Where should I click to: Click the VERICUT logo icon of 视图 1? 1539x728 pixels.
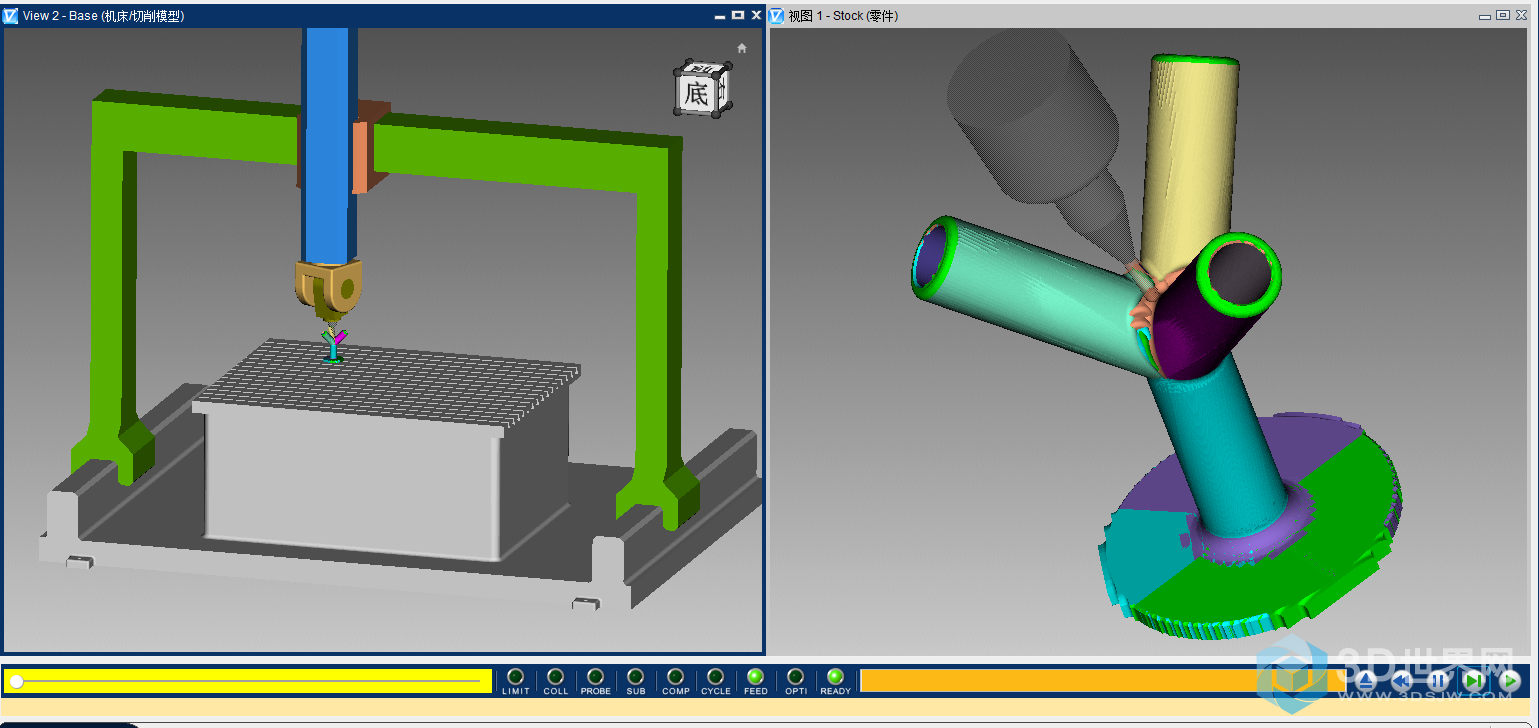click(x=777, y=16)
